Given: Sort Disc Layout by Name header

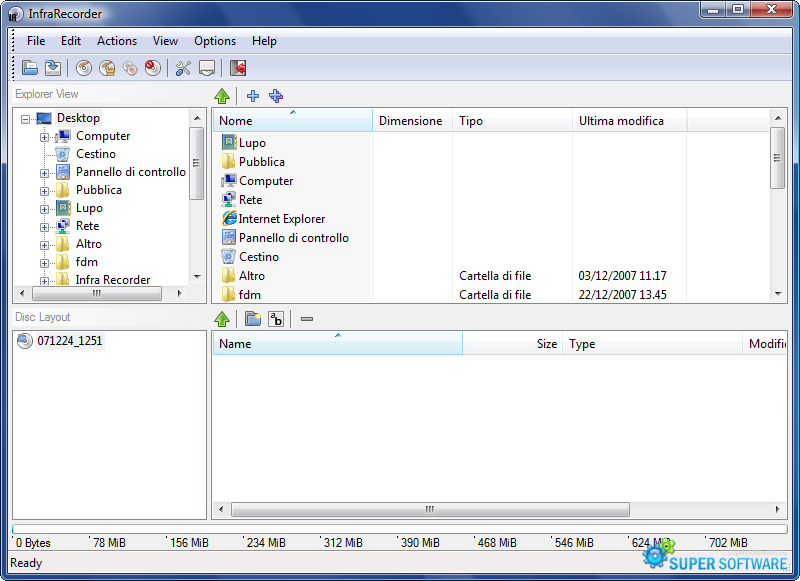Looking at the screenshot, I should [338, 343].
